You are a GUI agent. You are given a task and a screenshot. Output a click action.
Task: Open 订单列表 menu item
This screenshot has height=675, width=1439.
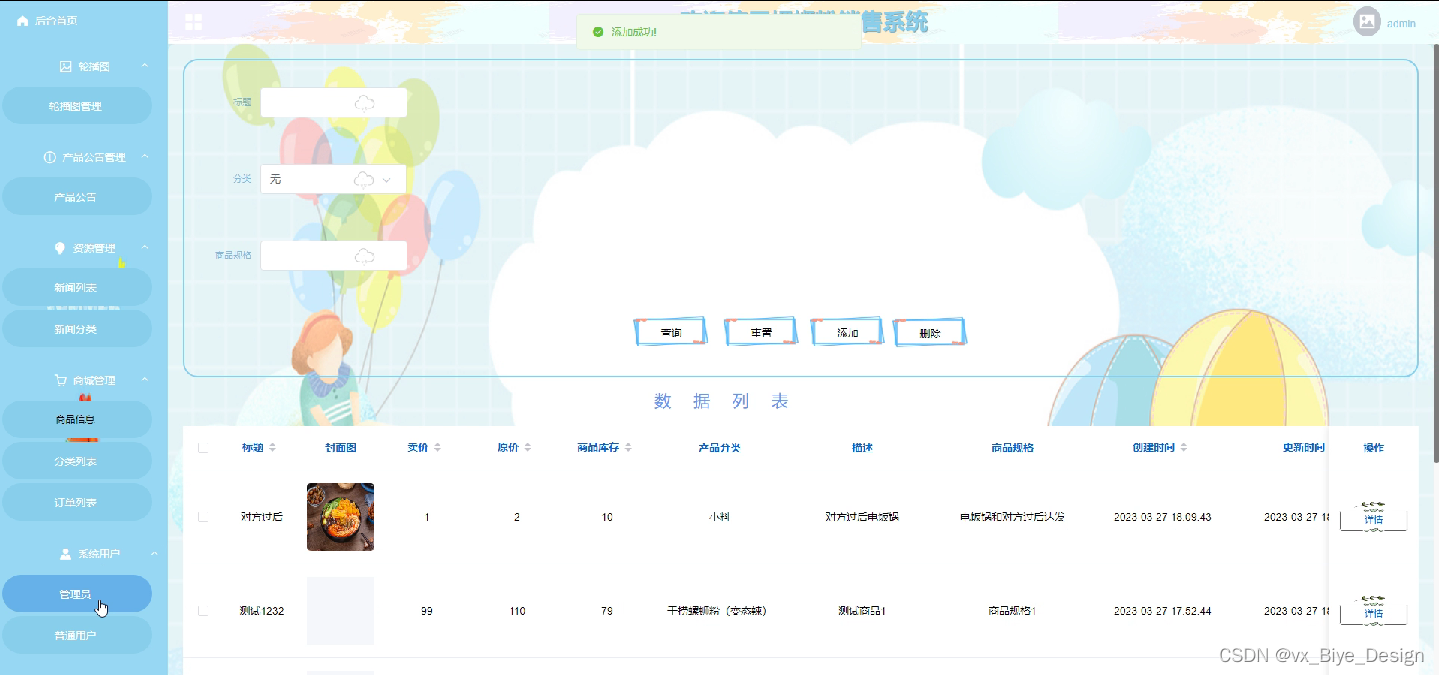77,503
